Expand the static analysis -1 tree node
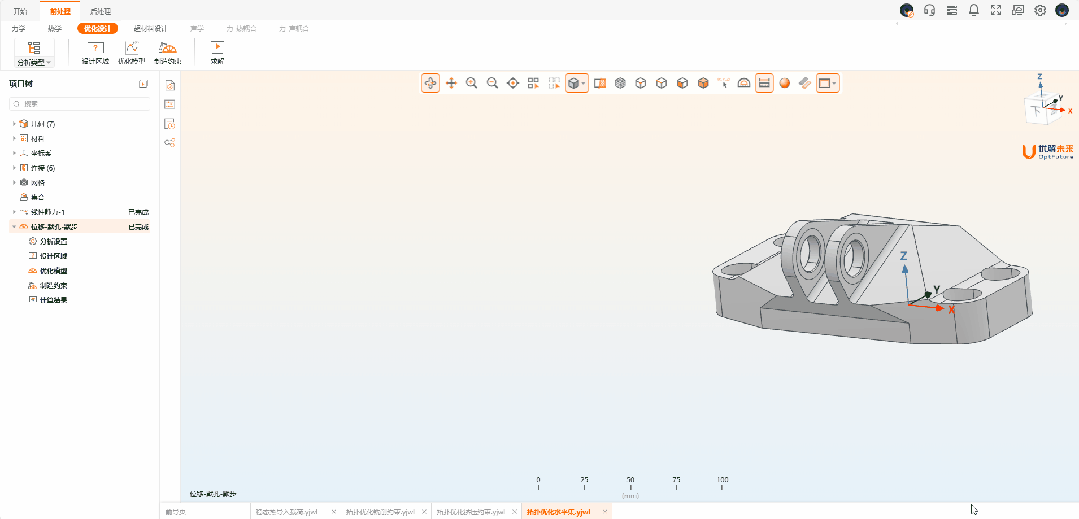 pyautogui.click(x=14, y=212)
